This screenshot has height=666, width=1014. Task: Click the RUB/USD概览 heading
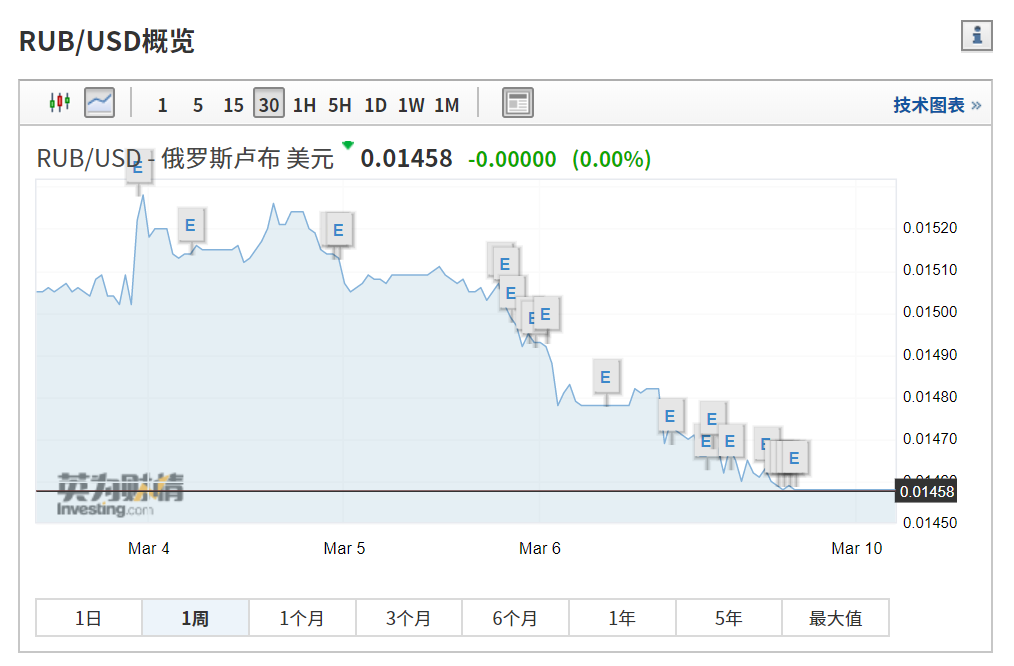(107, 41)
